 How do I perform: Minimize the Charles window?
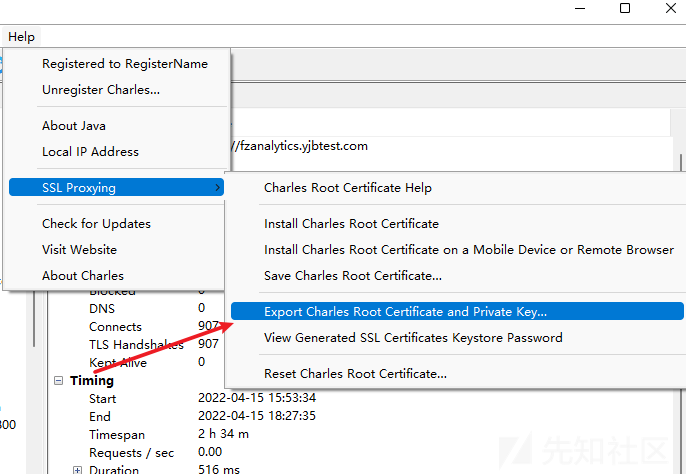pyautogui.click(x=580, y=8)
